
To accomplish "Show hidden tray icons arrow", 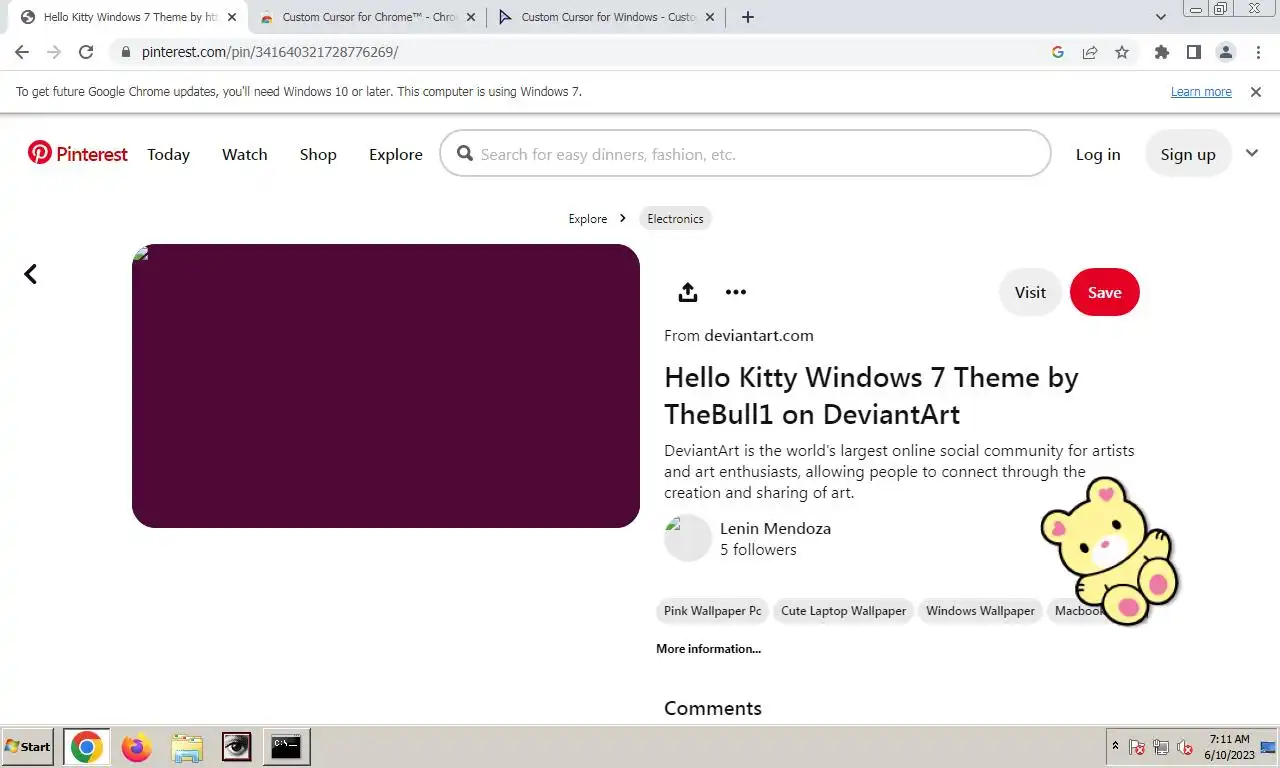I will click(1115, 746).
